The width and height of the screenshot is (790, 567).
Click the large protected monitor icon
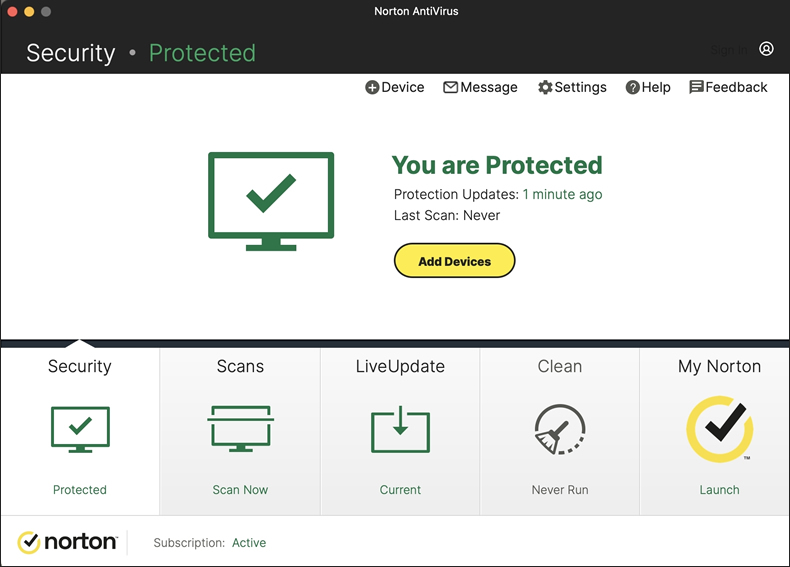pos(271,201)
